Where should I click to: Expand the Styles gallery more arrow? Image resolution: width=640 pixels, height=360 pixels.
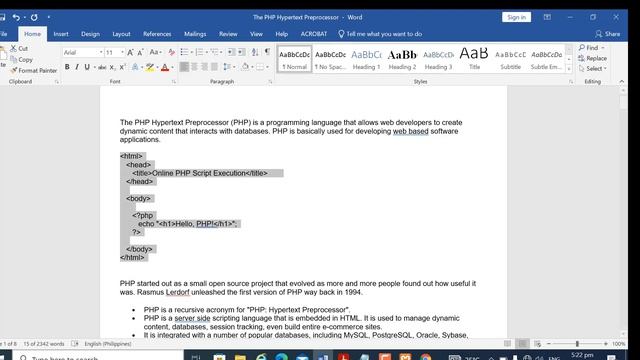coord(569,69)
